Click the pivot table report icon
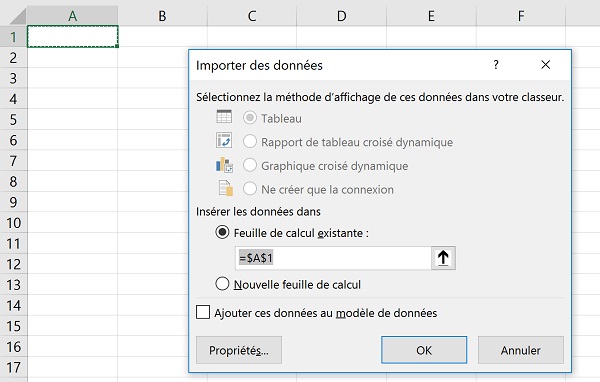The width and height of the screenshot is (600, 382). [224, 140]
